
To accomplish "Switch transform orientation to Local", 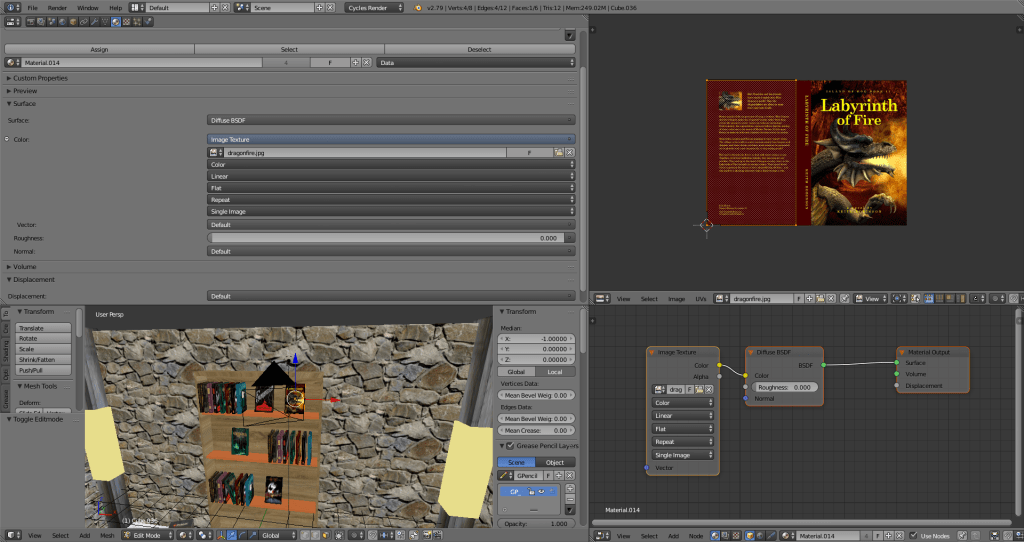I will tap(555, 371).
